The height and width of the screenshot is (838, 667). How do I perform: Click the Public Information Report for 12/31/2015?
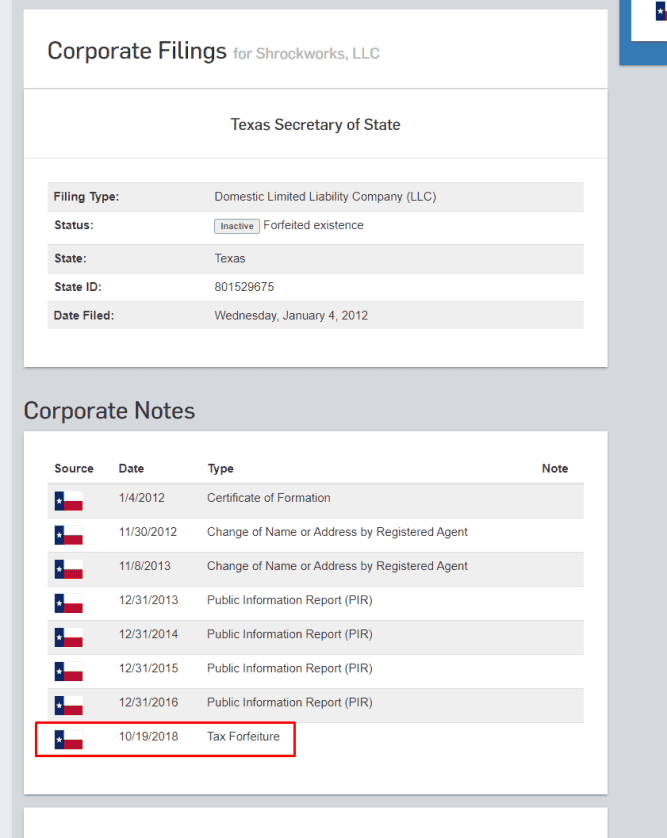(290, 669)
